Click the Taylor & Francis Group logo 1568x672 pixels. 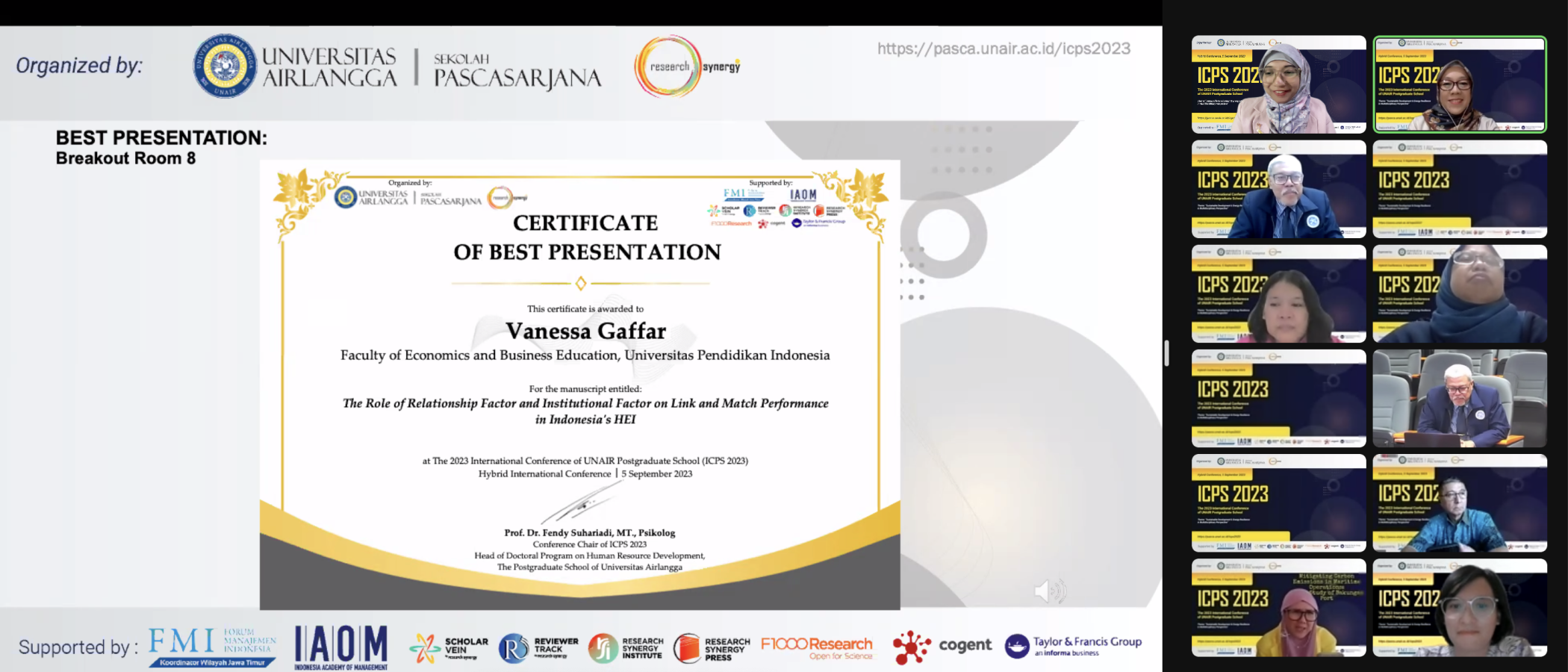(1073, 646)
